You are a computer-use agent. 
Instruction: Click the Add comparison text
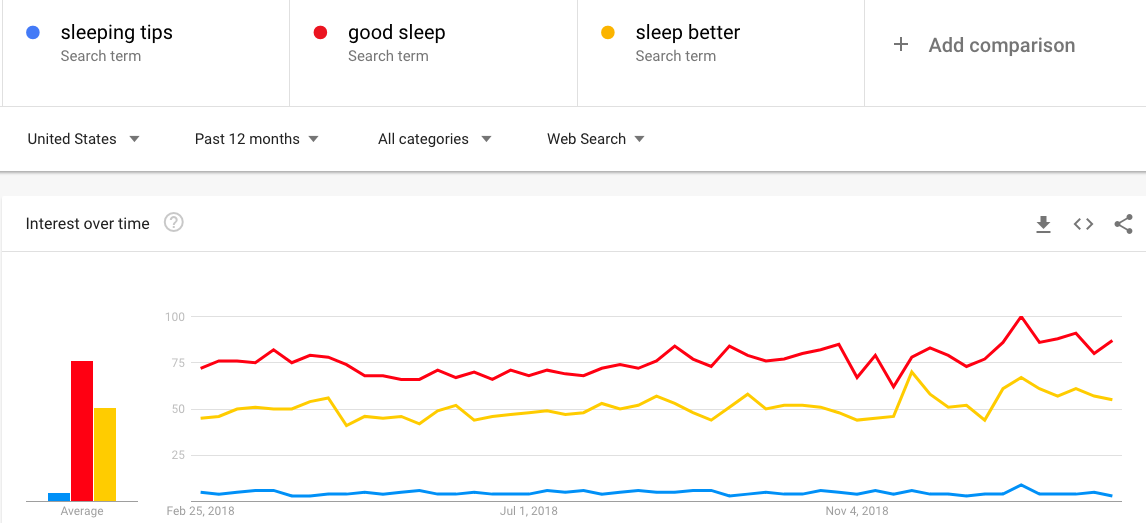1001,45
